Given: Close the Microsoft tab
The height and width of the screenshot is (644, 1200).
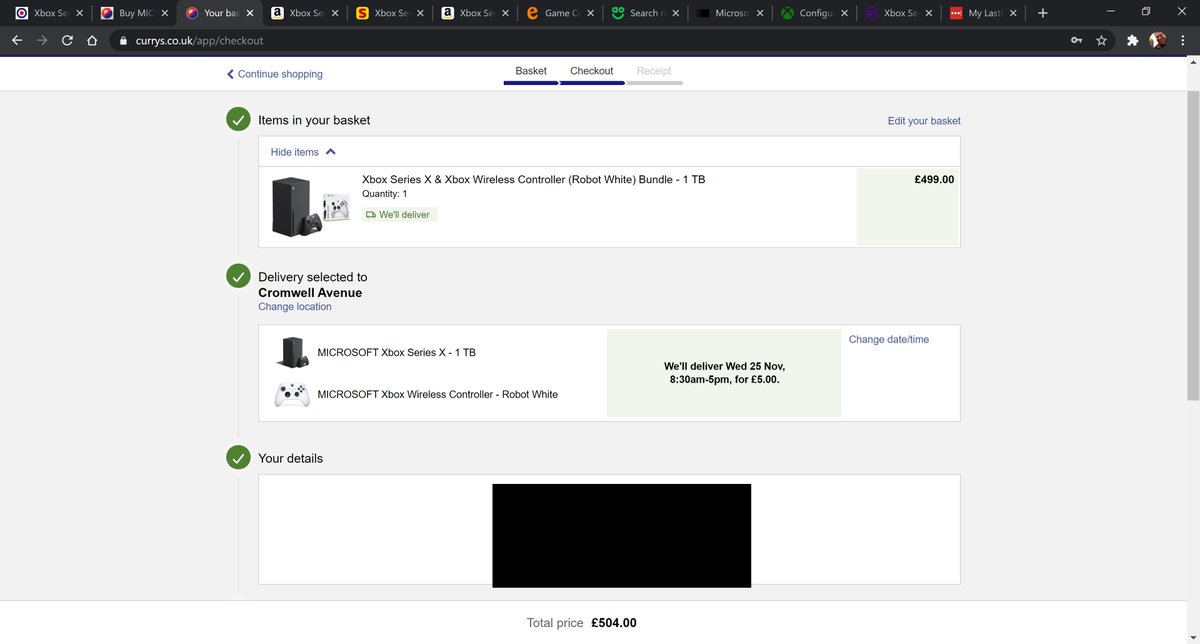Looking at the screenshot, I should coord(761,13).
